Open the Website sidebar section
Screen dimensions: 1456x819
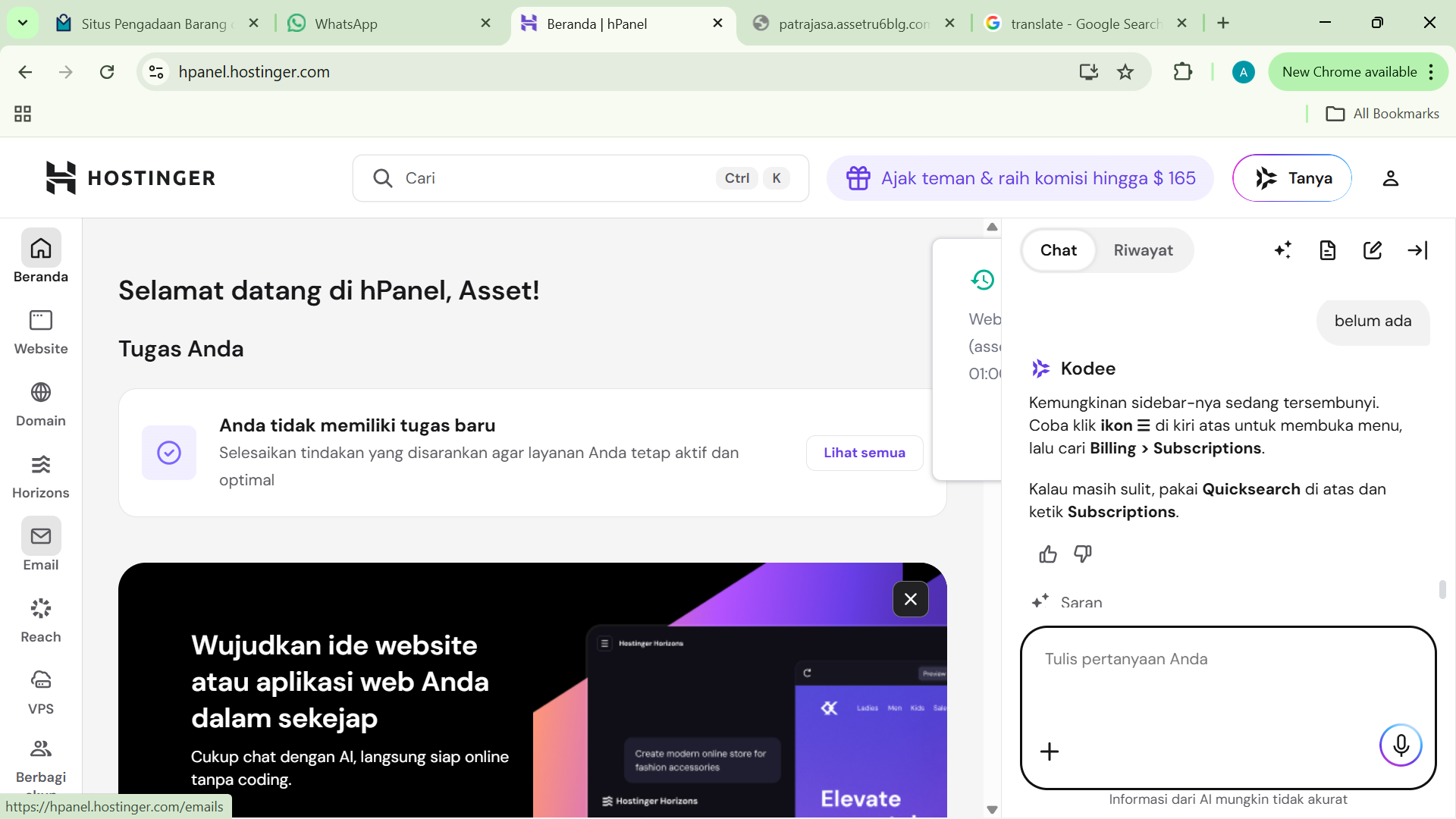pyautogui.click(x=41, y=332)
